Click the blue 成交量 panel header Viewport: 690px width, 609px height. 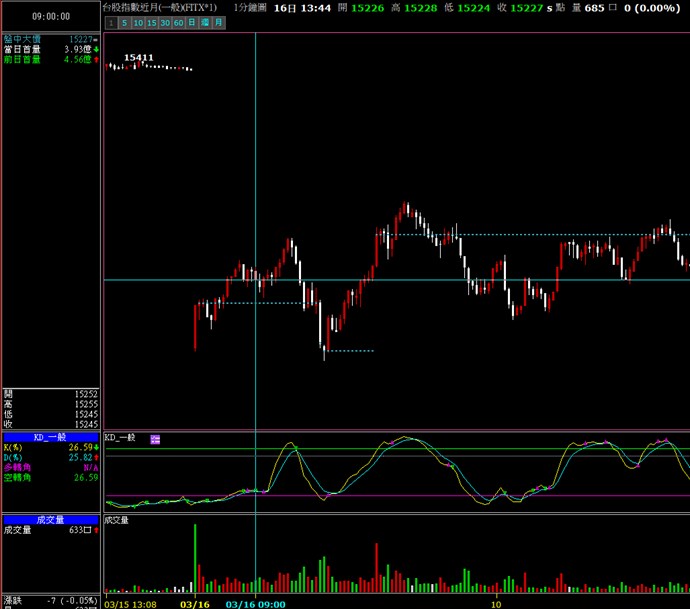[x=50, y=520]
